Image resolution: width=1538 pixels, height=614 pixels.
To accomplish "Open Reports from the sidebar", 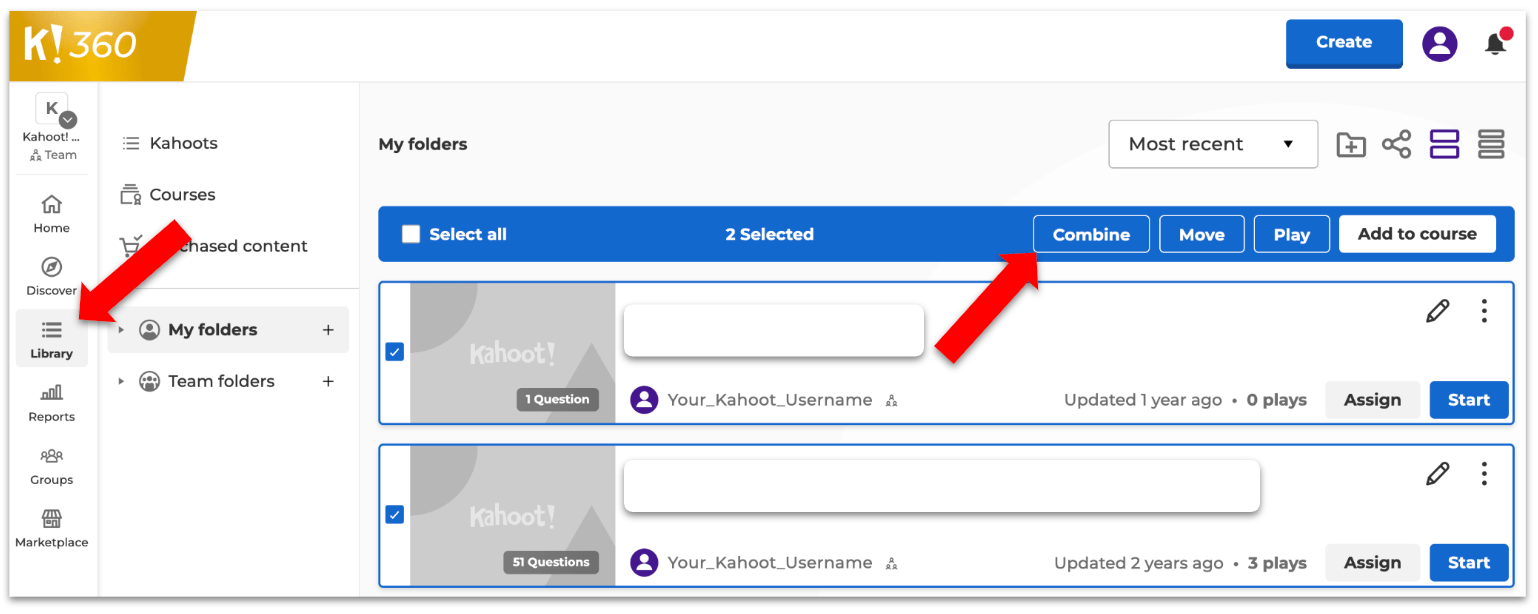I will (51, 402).
